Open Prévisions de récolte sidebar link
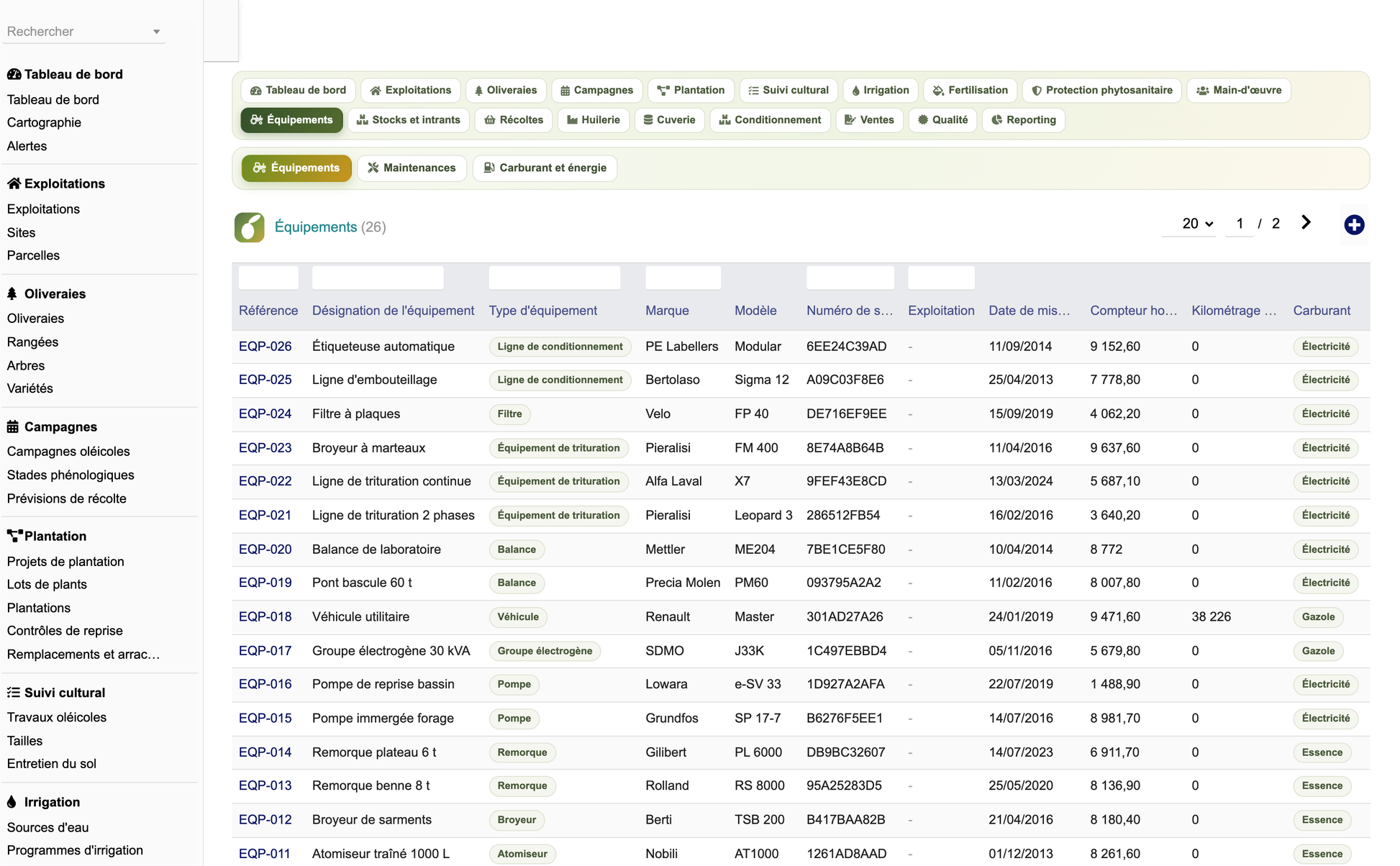1400x866 pixels. pos(66,499)
